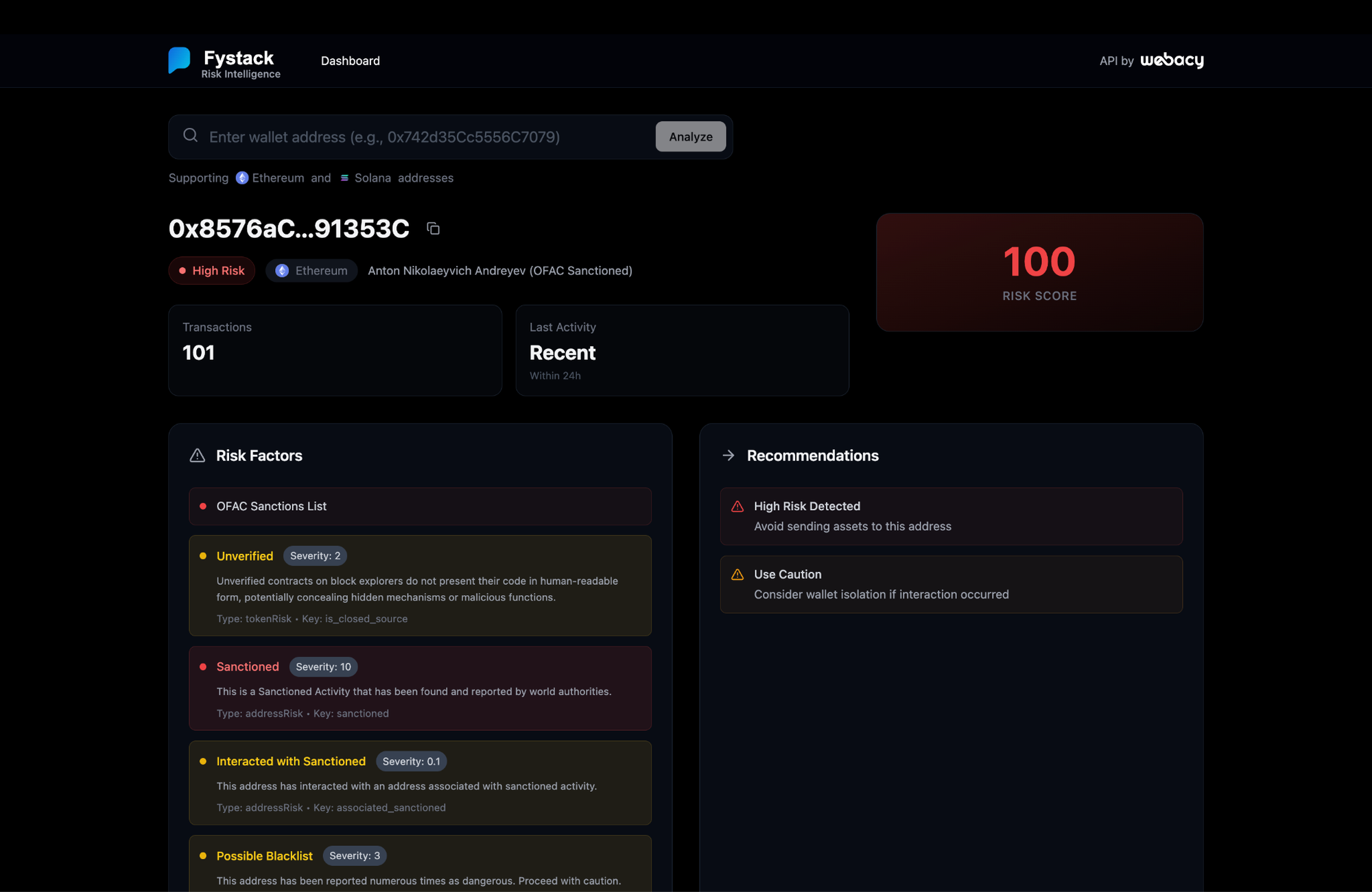Viewport: 1372px width, 892px height.
Task: Click the Unverified risk factor title
Action: (x=245, y=556)
